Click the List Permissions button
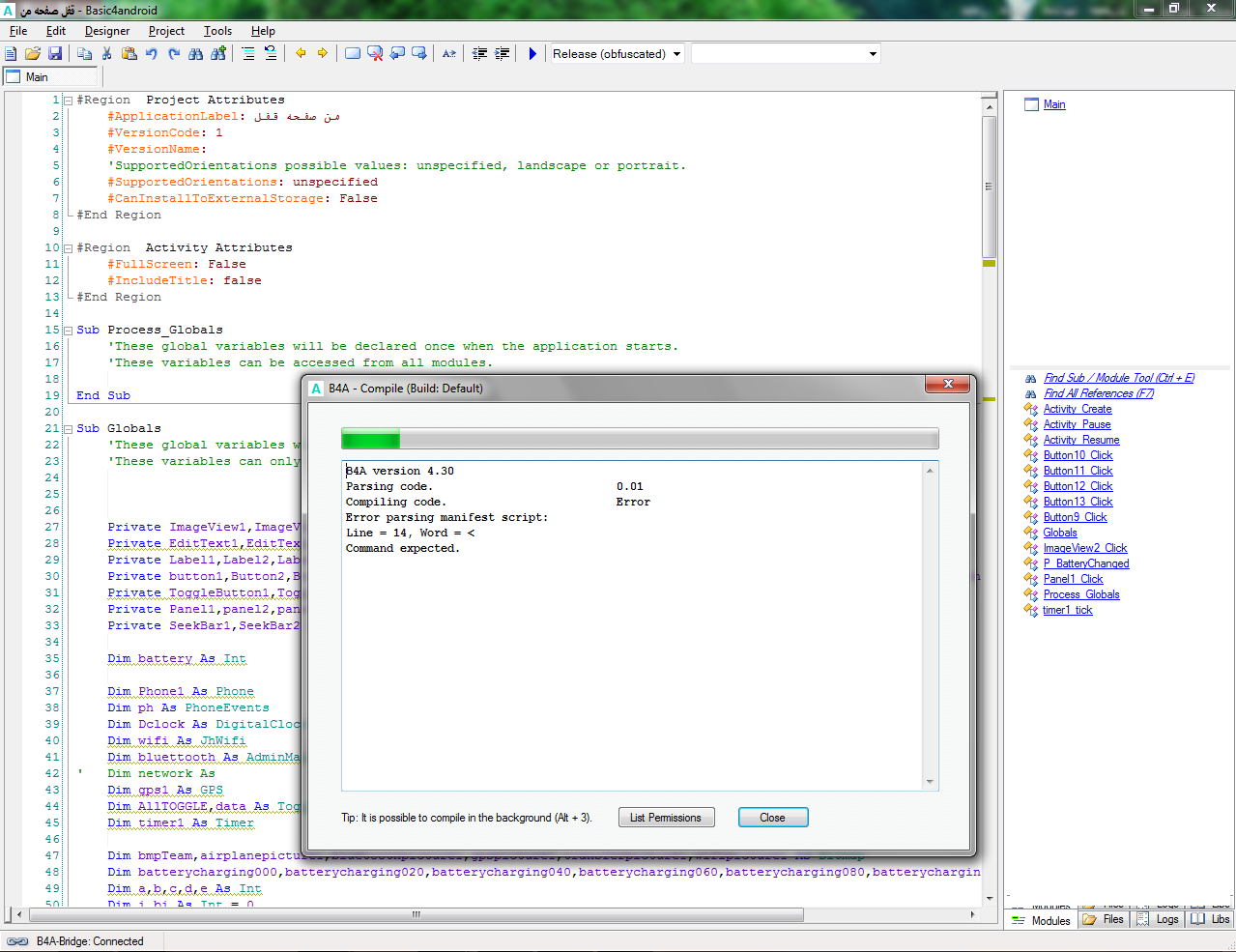The height and width of the screenshot is (952, 1236). coord(666,818)
